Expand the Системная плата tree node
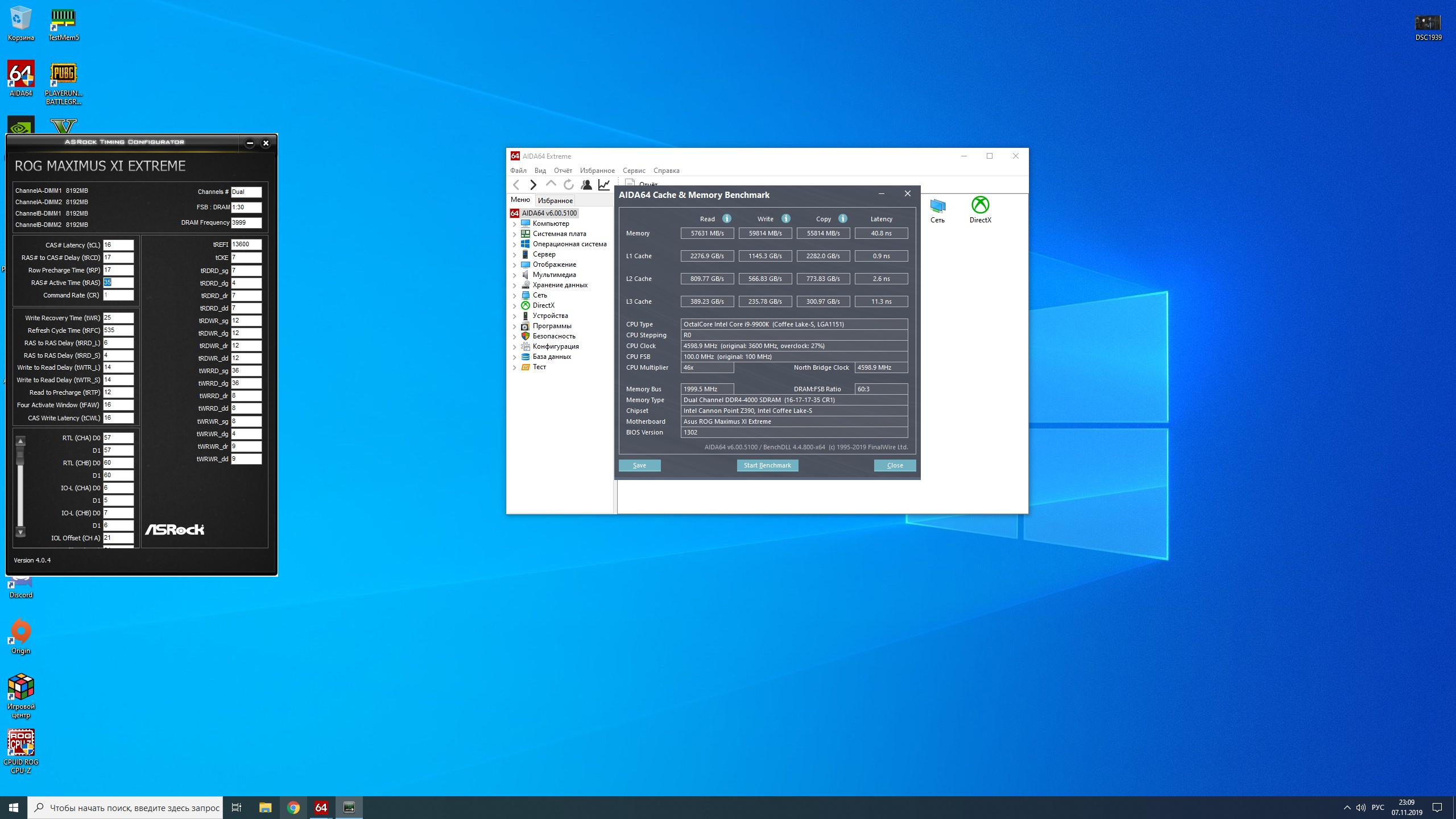The image size is (1456, 819). click(x=515, y=234)
